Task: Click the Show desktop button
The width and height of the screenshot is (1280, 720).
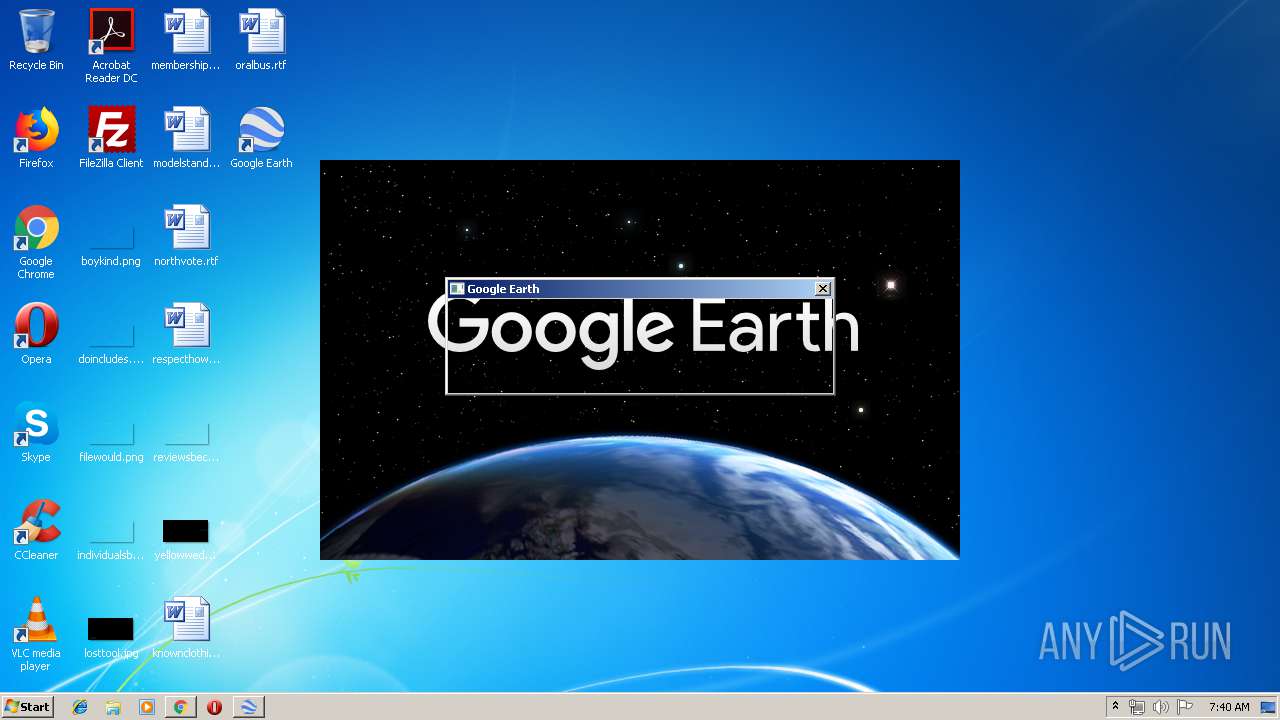Action: tap(1270, 707)
